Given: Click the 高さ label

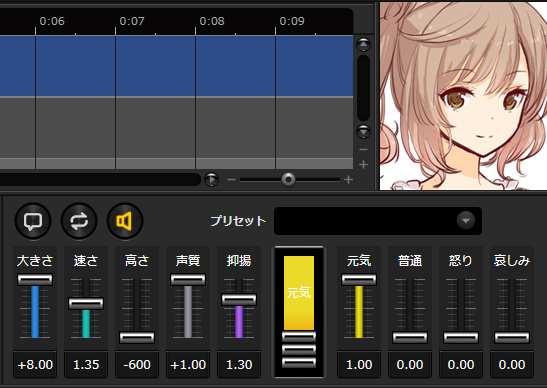Looking at the screenshot, I should (x=137, y=261).
